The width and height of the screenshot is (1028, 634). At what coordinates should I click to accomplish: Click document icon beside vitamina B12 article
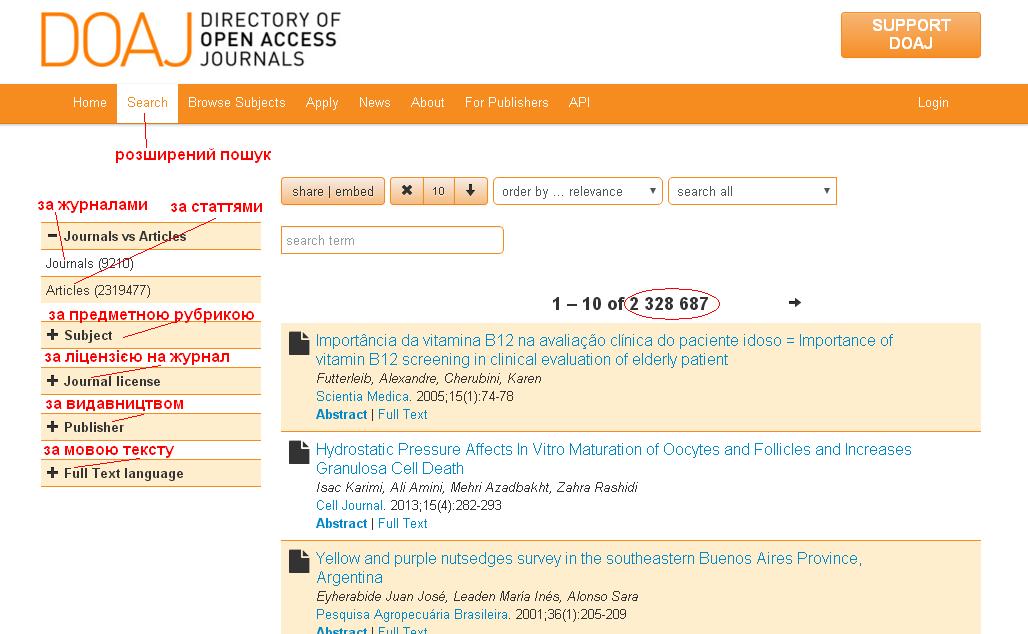pyautogui.click(x=298, y=344)
